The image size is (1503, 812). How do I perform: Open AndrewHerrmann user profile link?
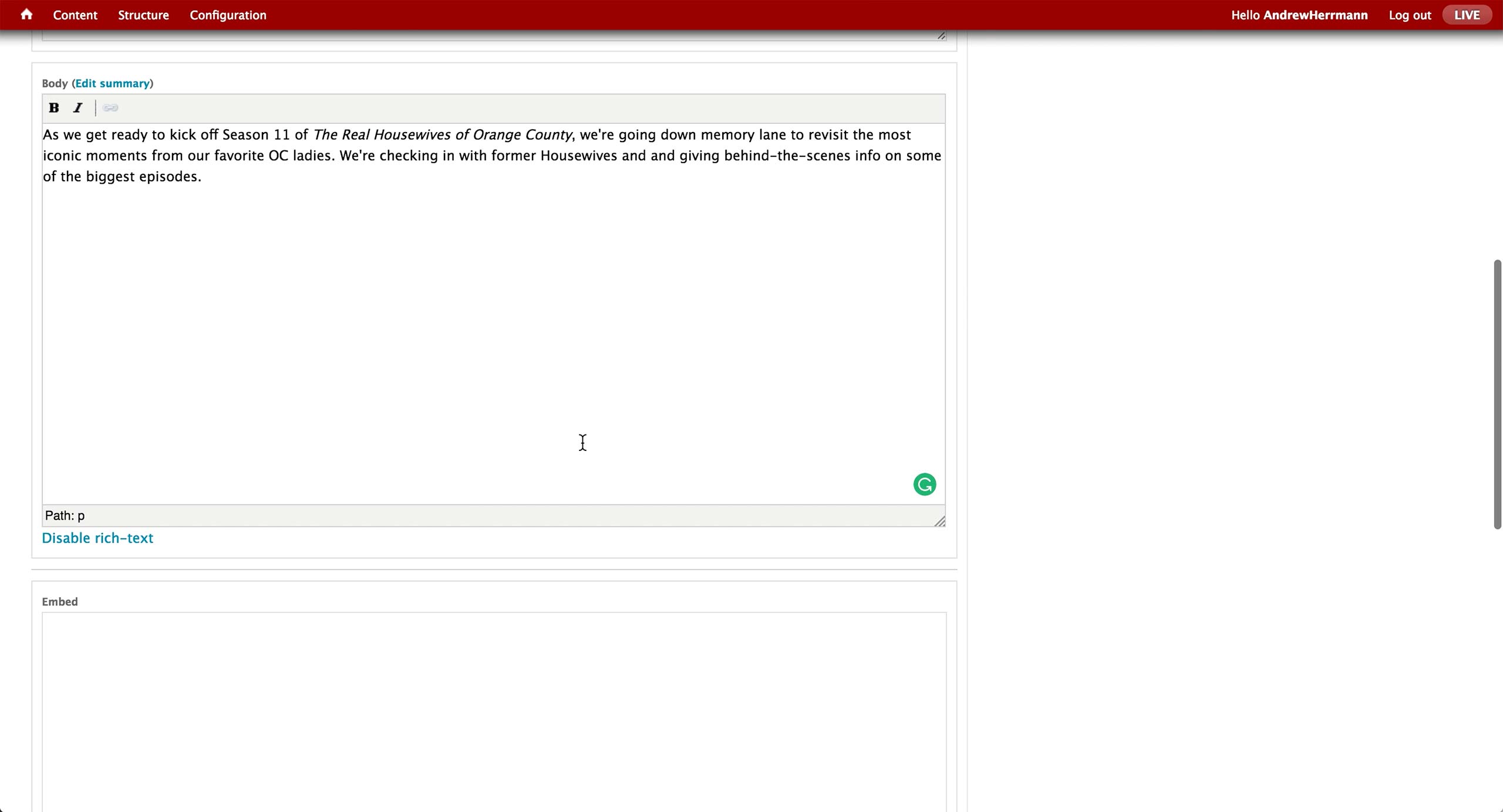(1315, 15)
